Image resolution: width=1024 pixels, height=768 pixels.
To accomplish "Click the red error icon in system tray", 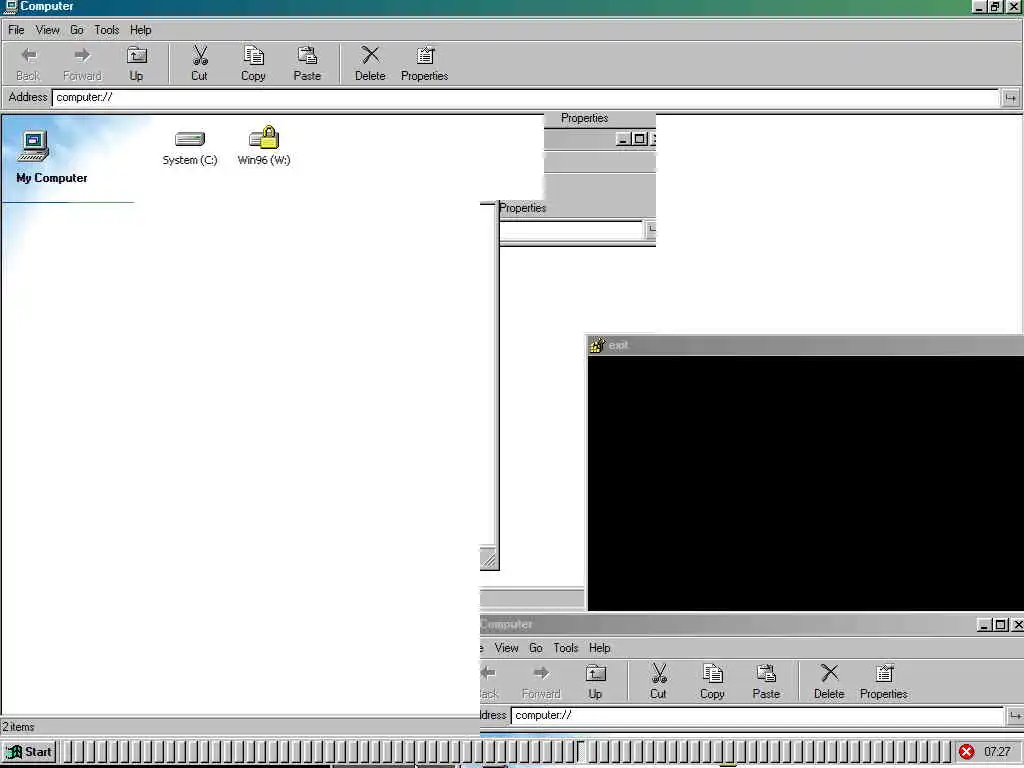I will (967, 752).
